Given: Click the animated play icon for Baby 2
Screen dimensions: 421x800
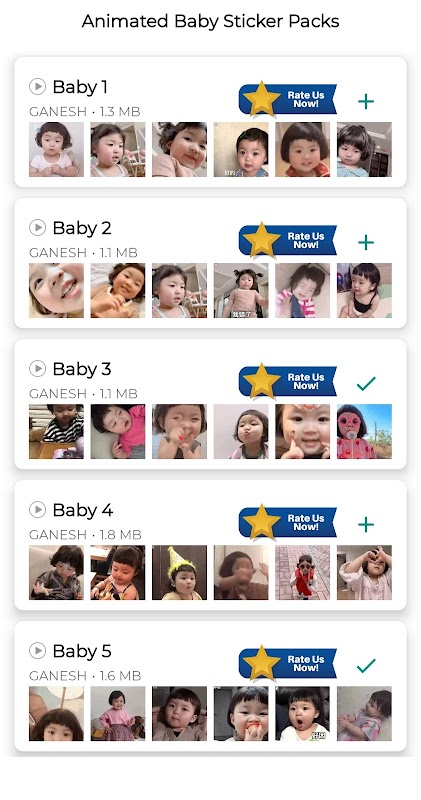Looking at the screenshot, I should pyautogui.click(x=37, y=228).
